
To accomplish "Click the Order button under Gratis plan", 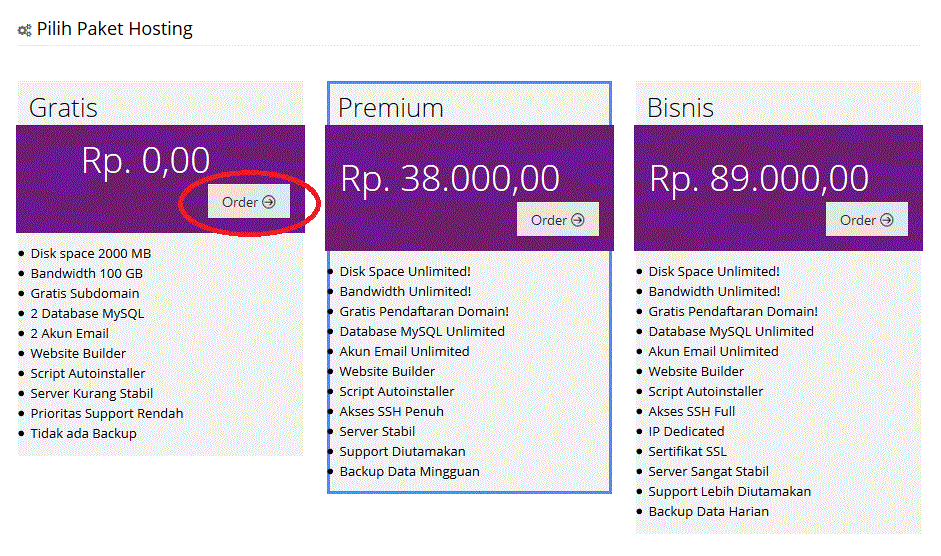I will 248,202.
